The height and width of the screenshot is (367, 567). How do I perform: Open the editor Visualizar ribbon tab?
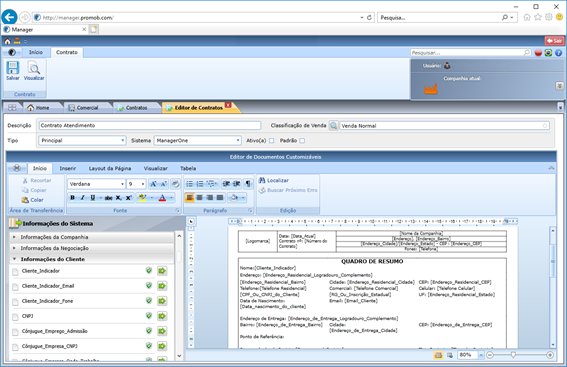(155, 168)
